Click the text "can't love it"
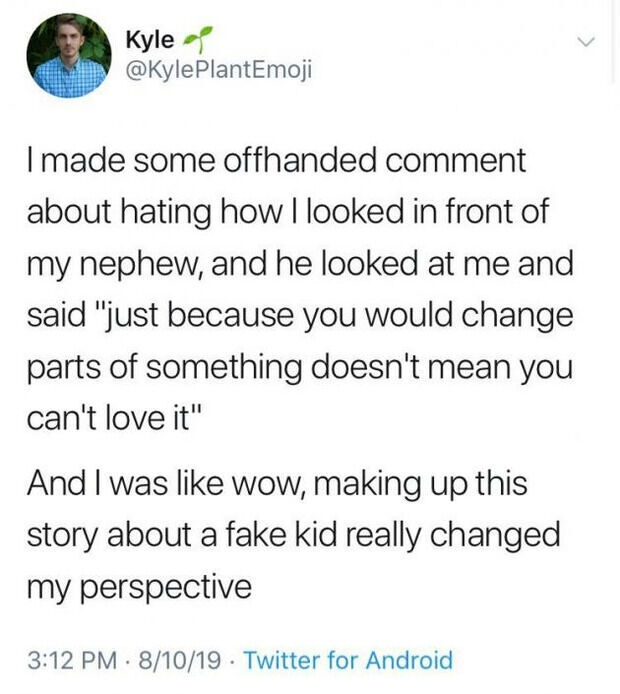The width and height of the screenshot is (620, 694). (115, 419)
